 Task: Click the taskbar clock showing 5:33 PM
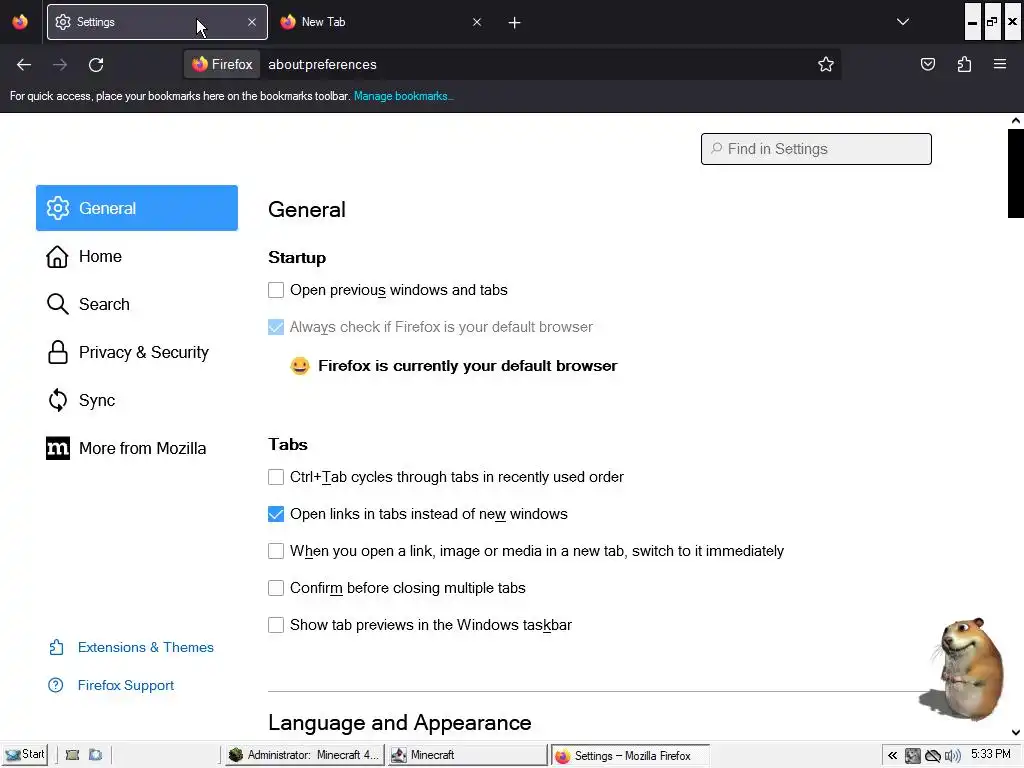990,754
